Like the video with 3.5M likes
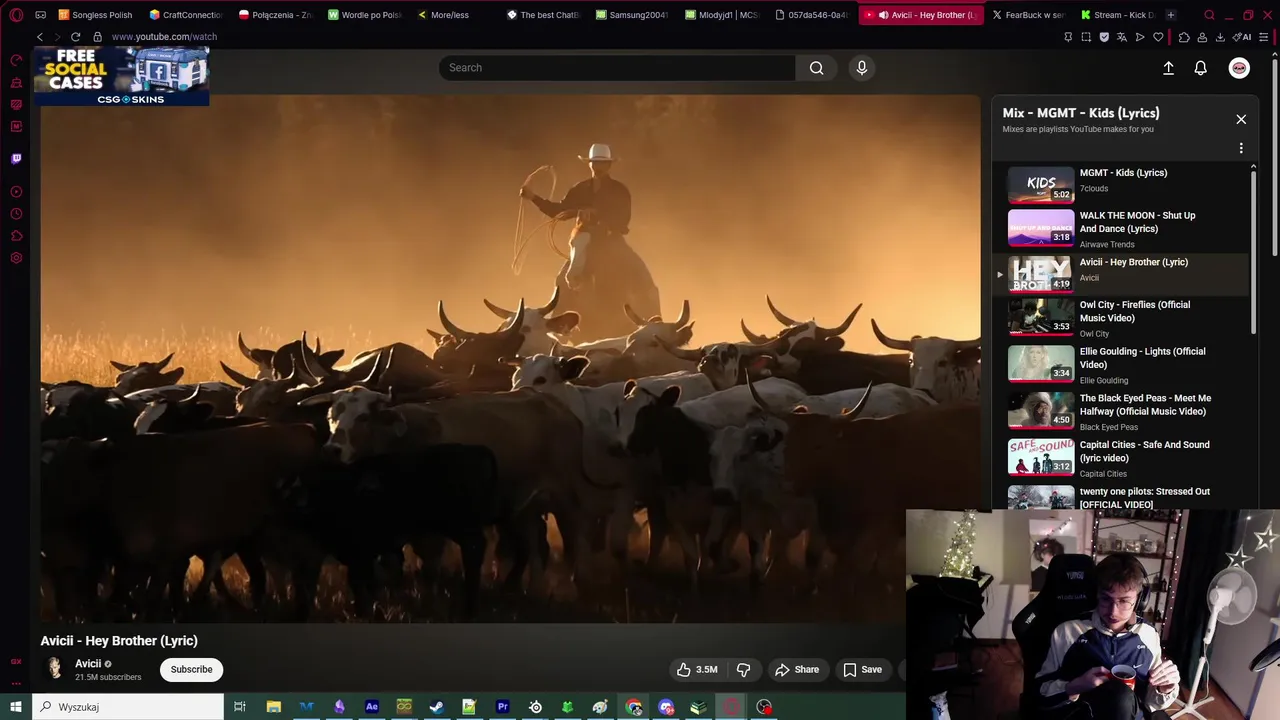Image resolution: width=1280 pixels, height=720 pixels. [x=697, y=670]
